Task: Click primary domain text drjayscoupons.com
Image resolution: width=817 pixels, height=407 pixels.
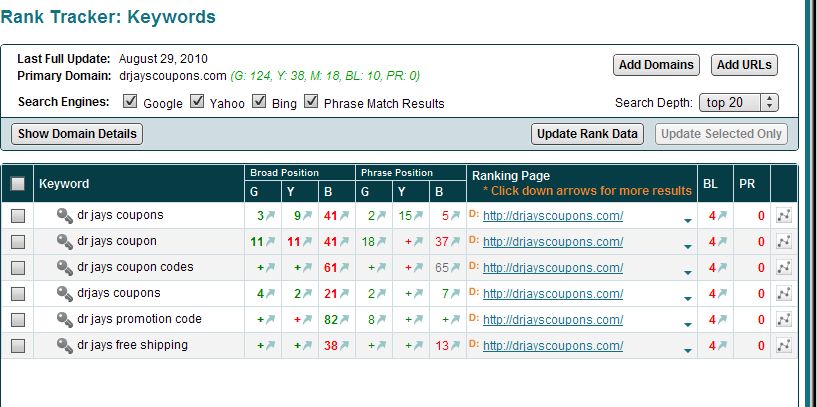Action: click(x=172, y=76)
